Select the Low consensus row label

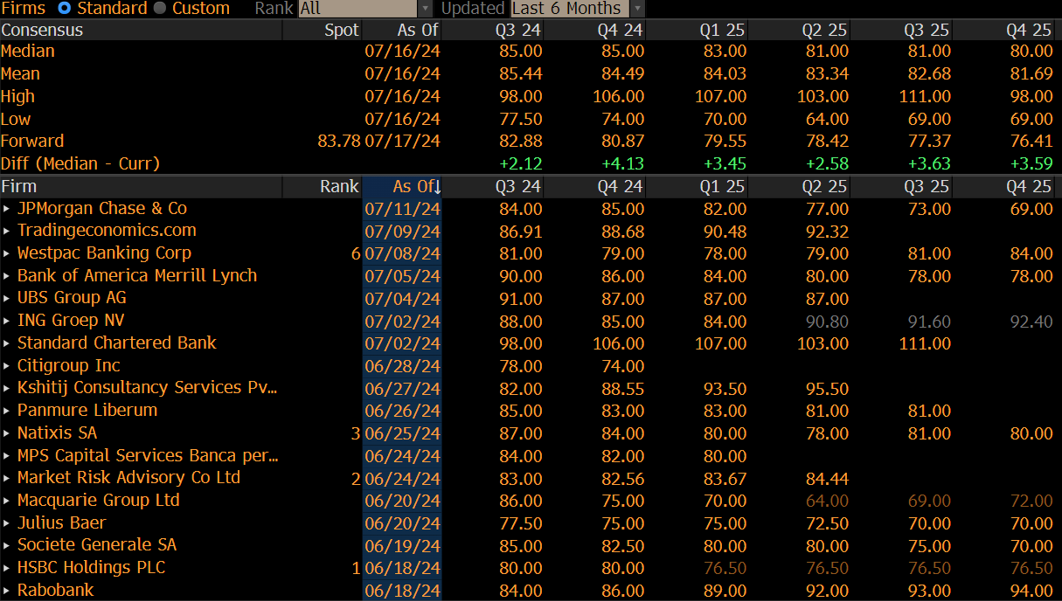[16, 119]
